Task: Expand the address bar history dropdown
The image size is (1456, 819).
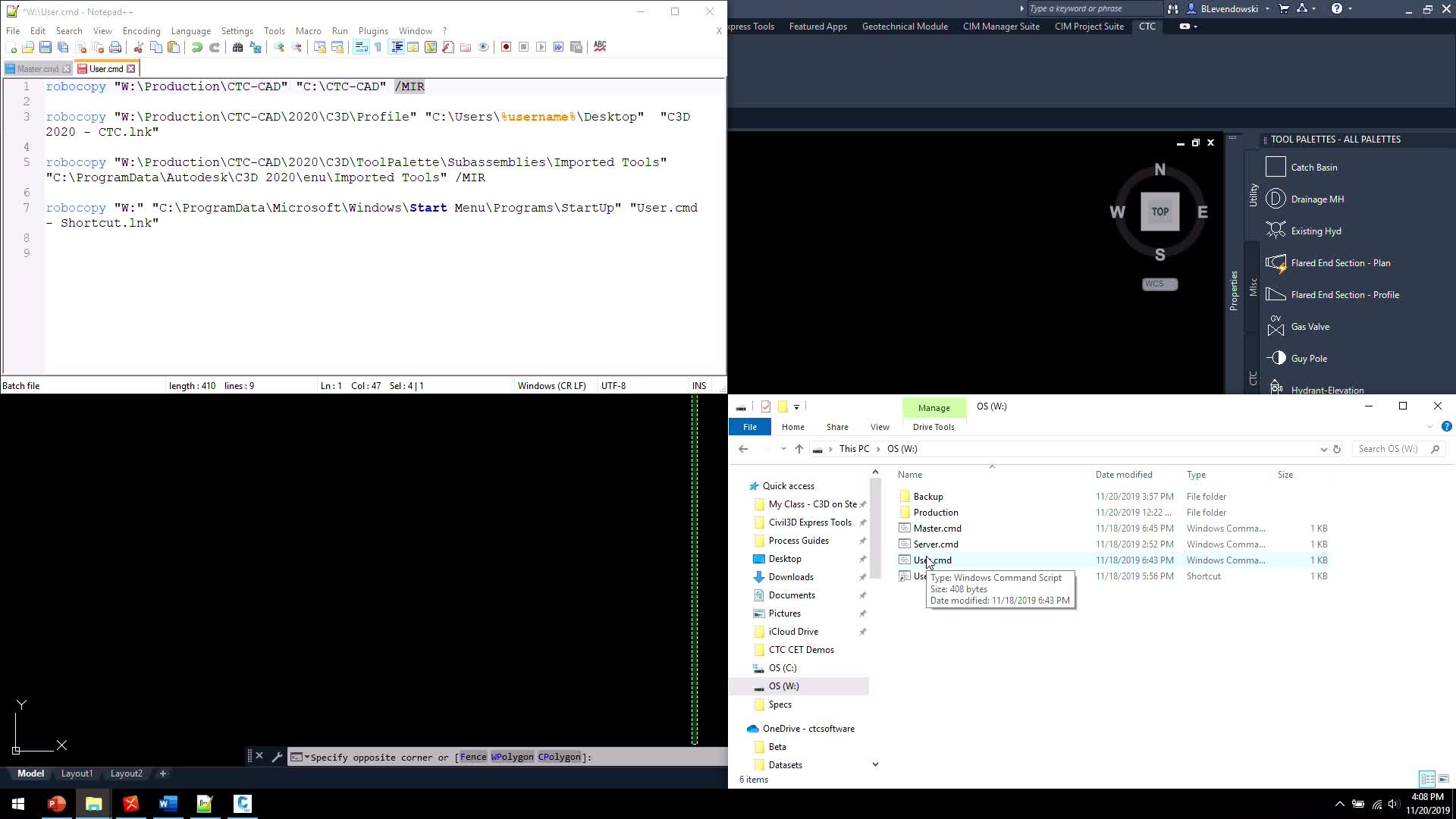Action: pos(1323,449)
